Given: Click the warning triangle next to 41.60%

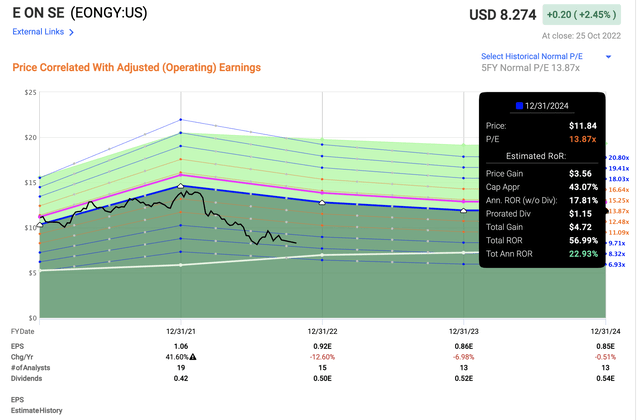Looking at the screenshot, I should coord(193,357).
